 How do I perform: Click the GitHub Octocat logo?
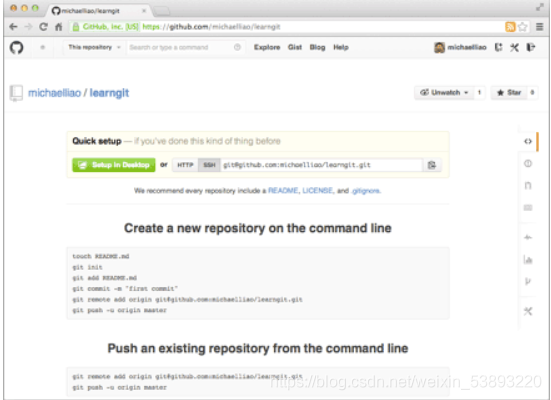click(x=17, y=47)
